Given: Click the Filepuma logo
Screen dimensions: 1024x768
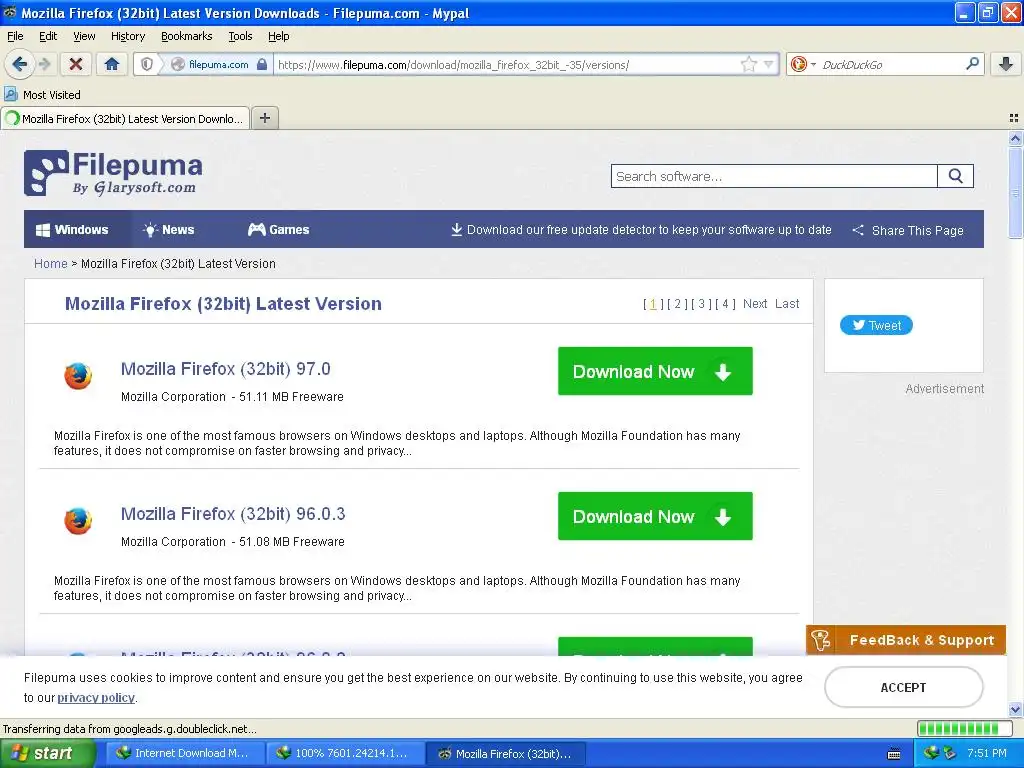Looking at the screenshot, I should coord(113,173).
